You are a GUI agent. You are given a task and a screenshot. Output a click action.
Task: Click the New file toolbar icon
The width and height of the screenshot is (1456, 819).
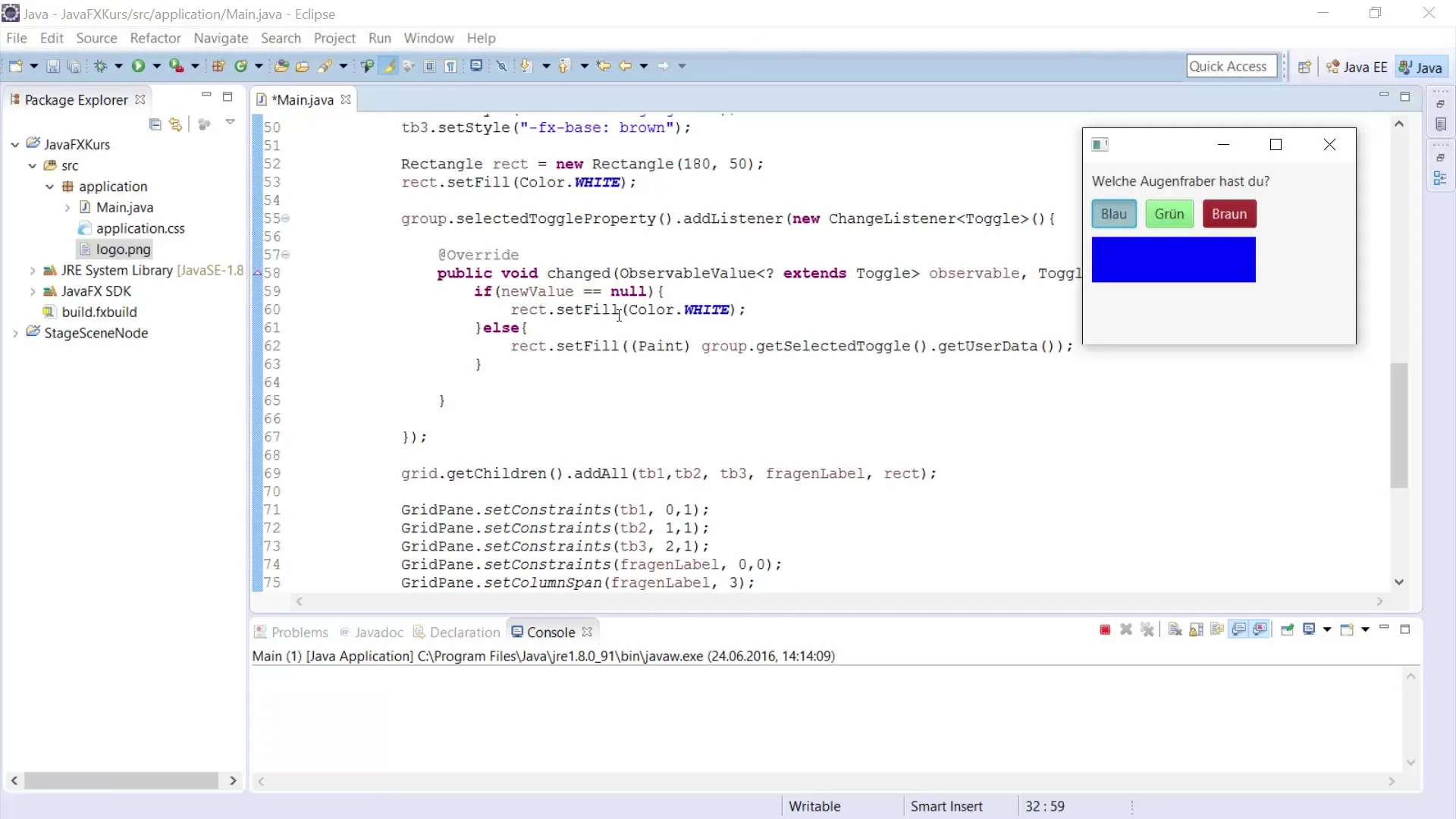pos(15,66)
